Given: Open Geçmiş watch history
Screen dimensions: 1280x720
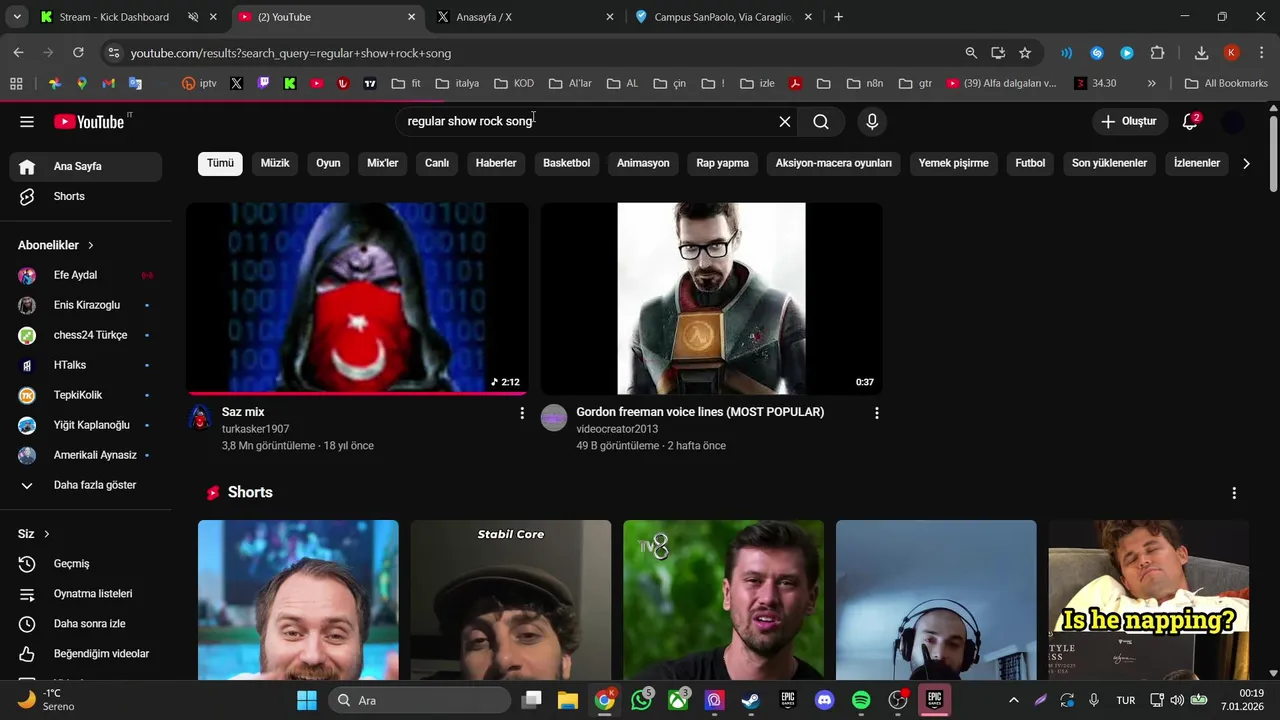Looking at the screenshot, I should click(x=86, y=564).
